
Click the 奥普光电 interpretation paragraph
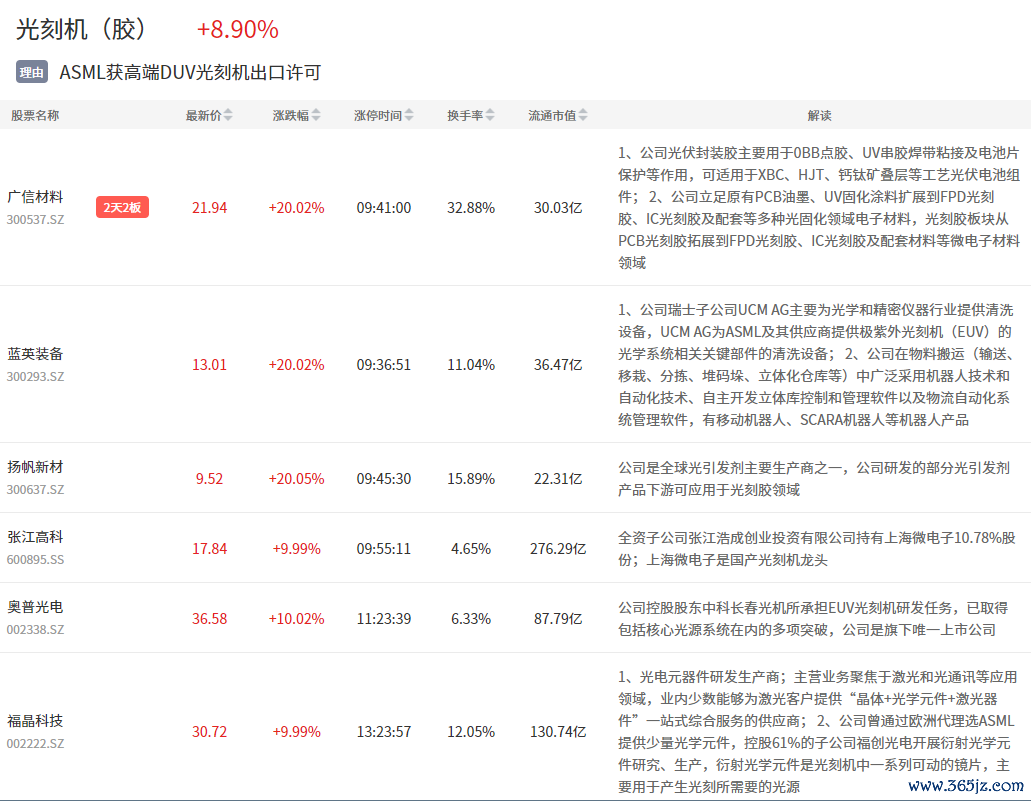tap(813, 619)
